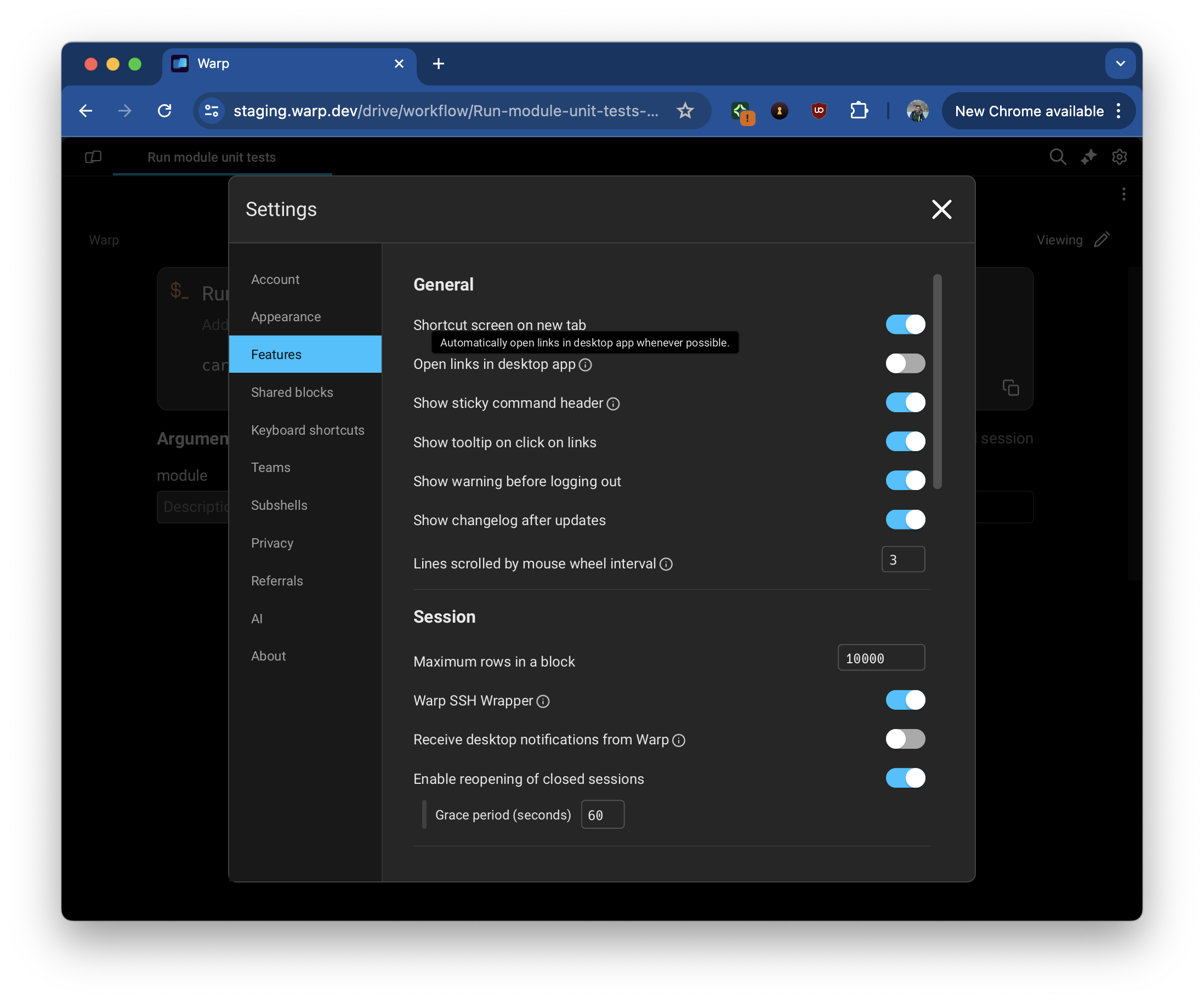Open the Warp search magnifier icon

coord(1057,157)
